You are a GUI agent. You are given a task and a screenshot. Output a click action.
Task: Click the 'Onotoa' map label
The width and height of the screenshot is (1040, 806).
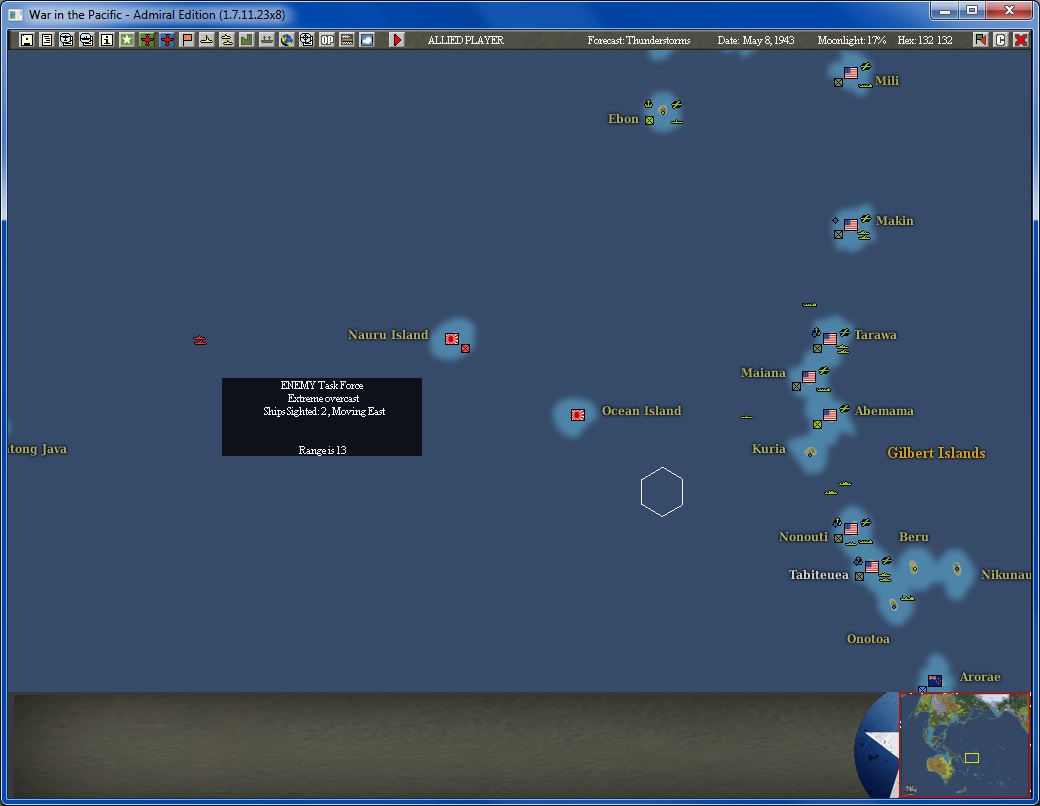[x=868, y=639]
